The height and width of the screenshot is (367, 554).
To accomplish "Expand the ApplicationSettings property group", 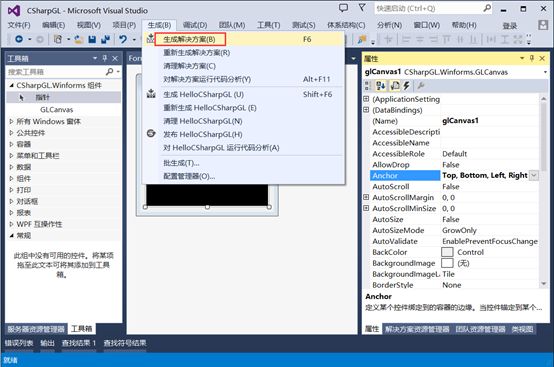I will click(366, 99).
